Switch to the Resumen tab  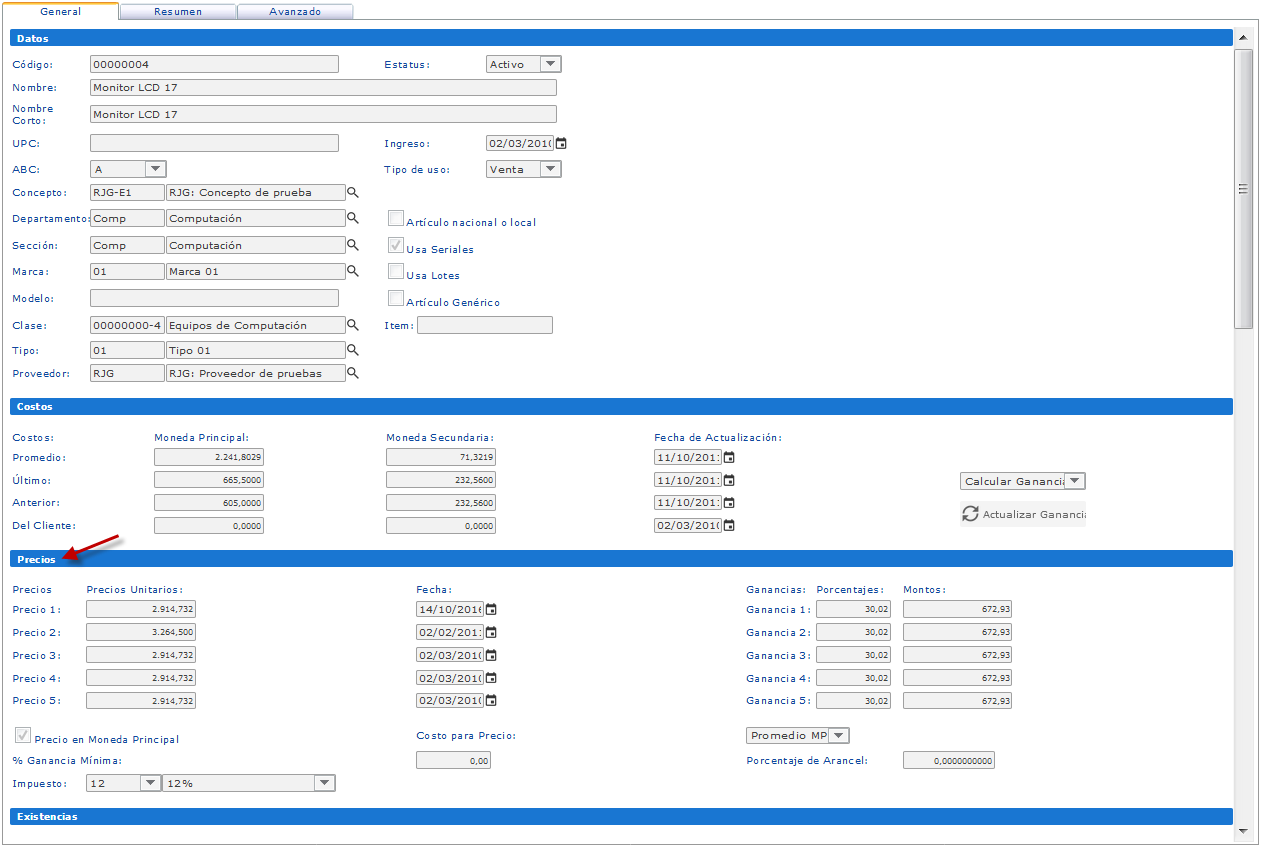coord(178,12)
